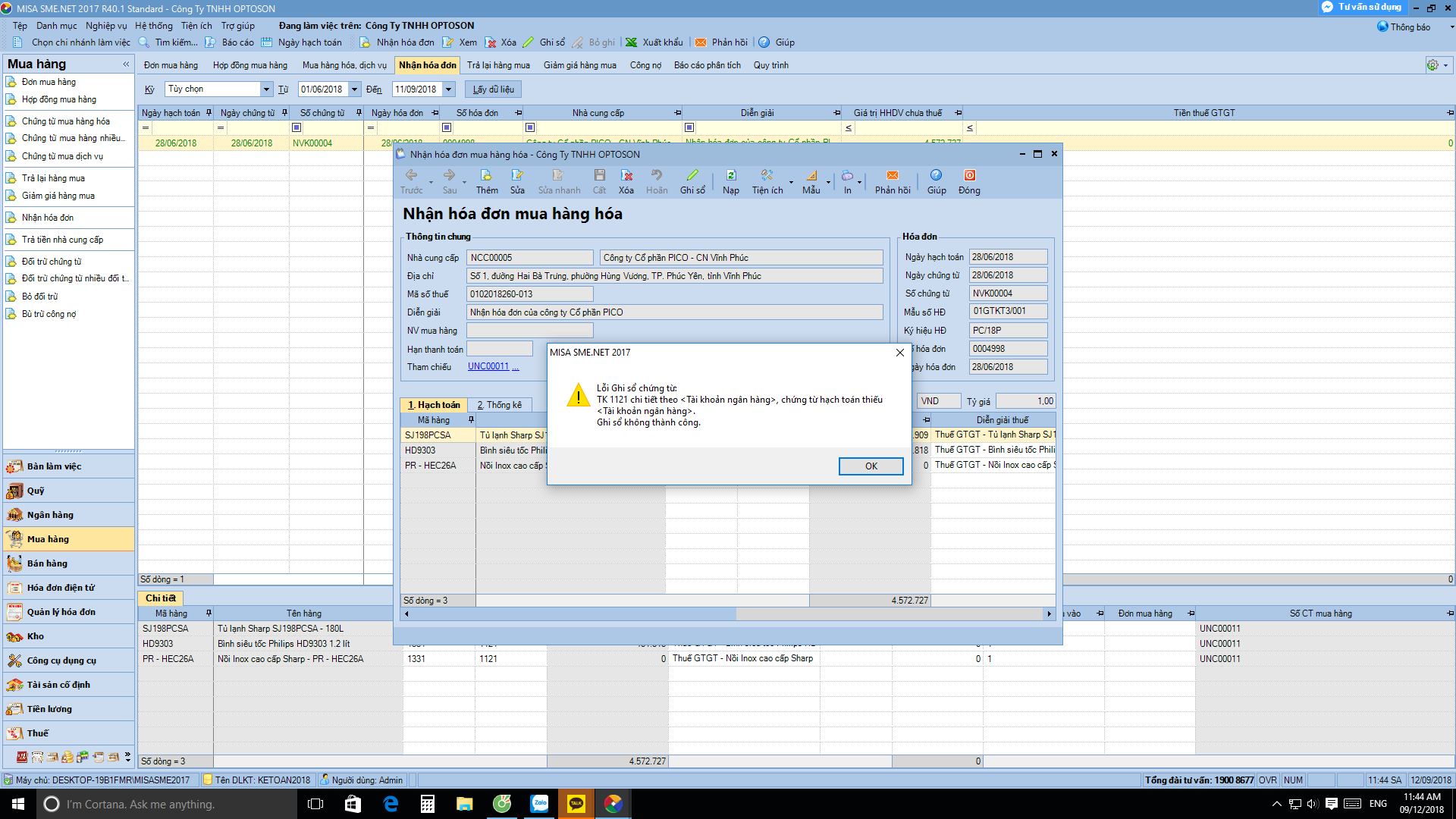Open Trợ giúp menu
1456x819 pixels.
pos(238,26)
